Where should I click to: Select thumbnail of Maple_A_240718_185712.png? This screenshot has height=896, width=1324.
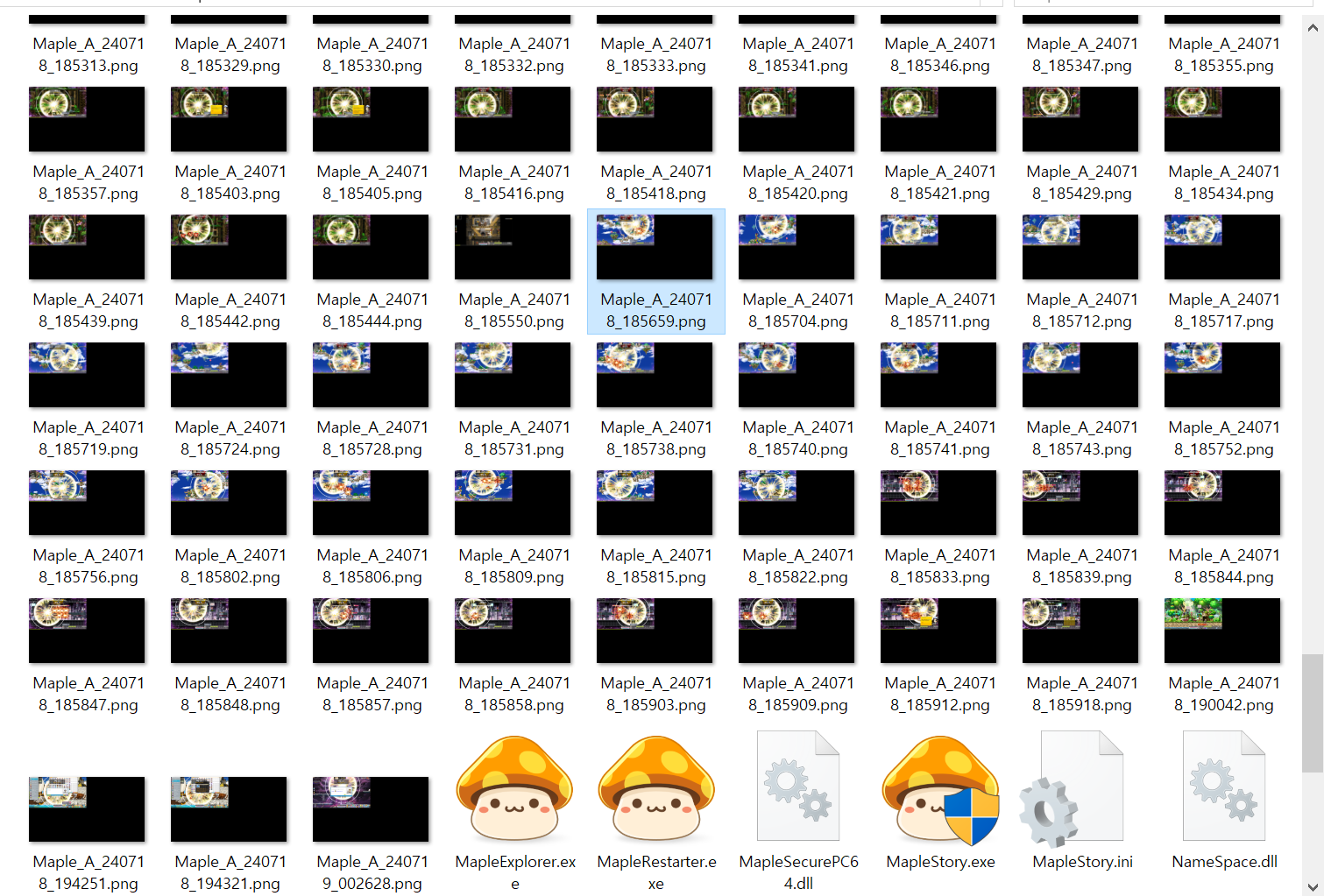coord(1080,247)
